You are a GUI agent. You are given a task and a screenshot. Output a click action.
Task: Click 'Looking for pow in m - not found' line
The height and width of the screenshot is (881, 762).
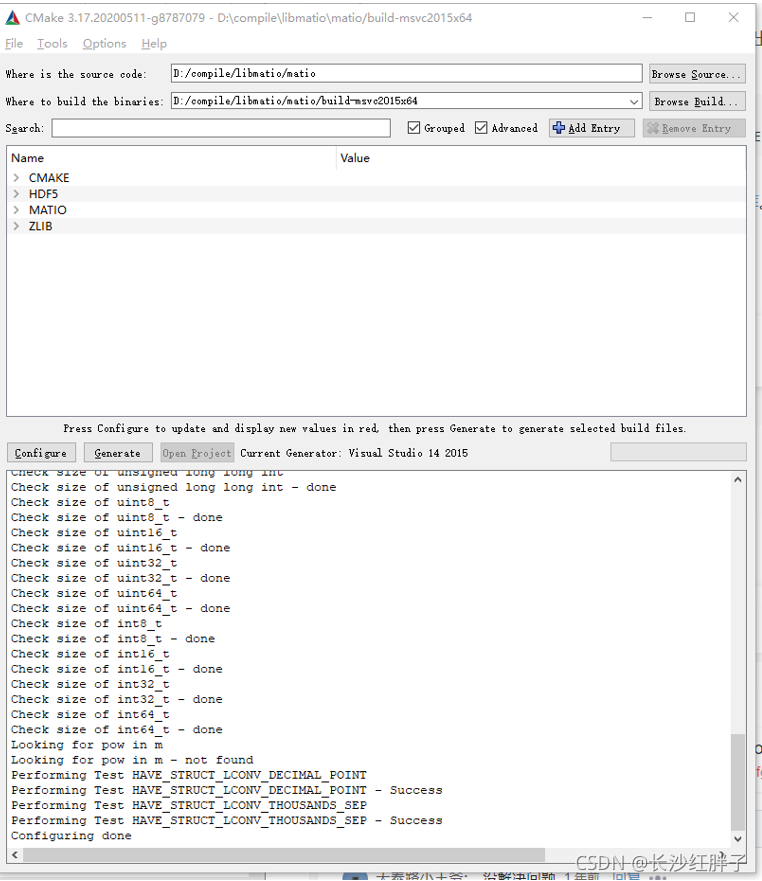pyautogui.click(x=132, y=760)
